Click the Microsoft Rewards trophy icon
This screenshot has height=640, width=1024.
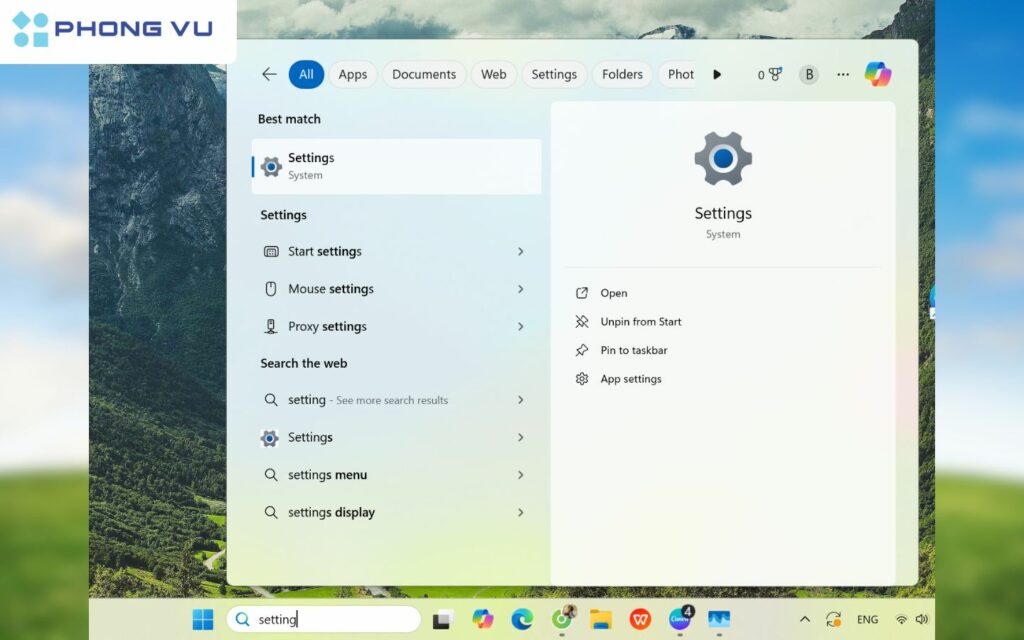tap(770, 74)
